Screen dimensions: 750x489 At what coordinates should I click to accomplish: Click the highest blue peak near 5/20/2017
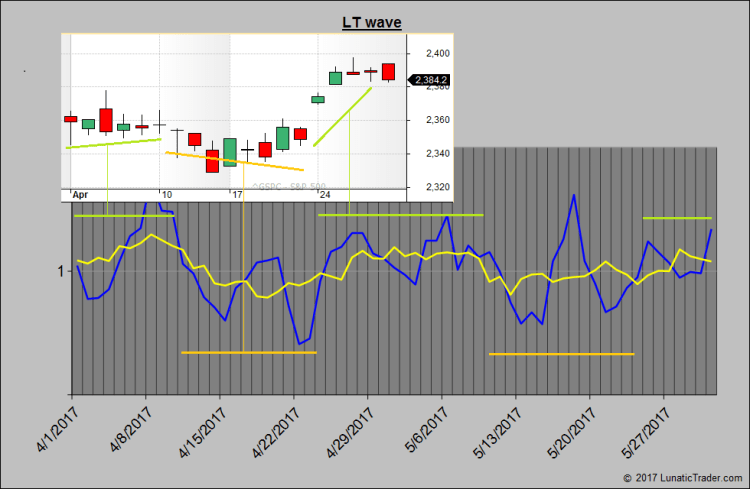pyautogui.click(x=574, y=195)
